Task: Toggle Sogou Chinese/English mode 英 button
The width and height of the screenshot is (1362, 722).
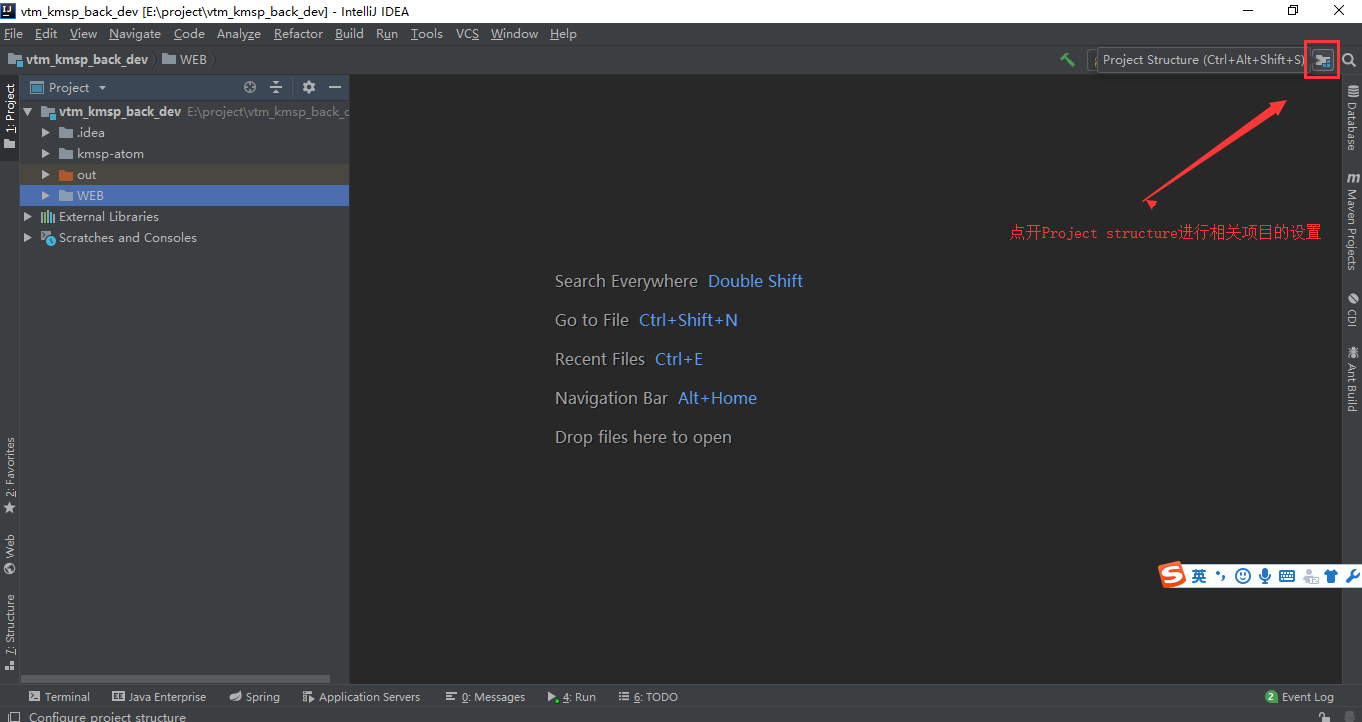Action: [x=1198, y=576]
